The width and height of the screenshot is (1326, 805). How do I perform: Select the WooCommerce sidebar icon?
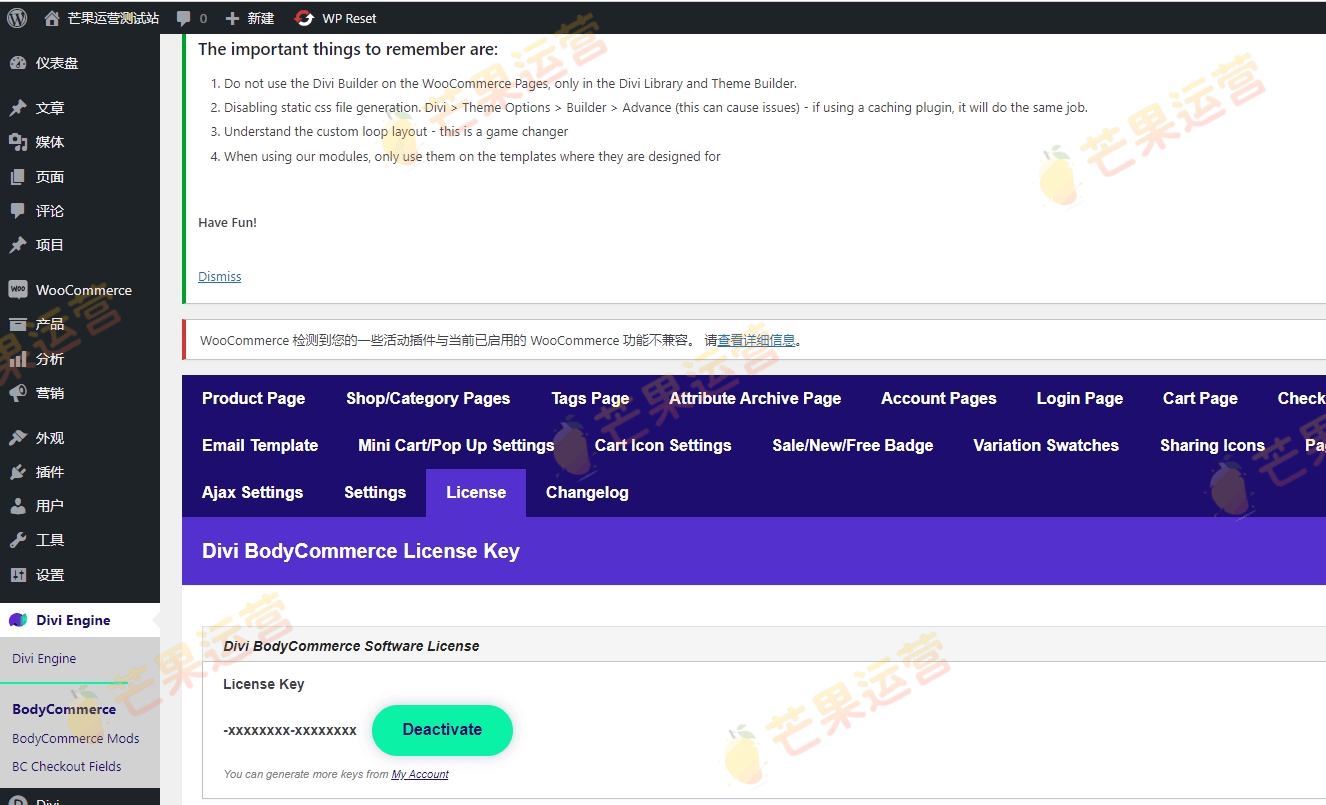pos(18,289)
